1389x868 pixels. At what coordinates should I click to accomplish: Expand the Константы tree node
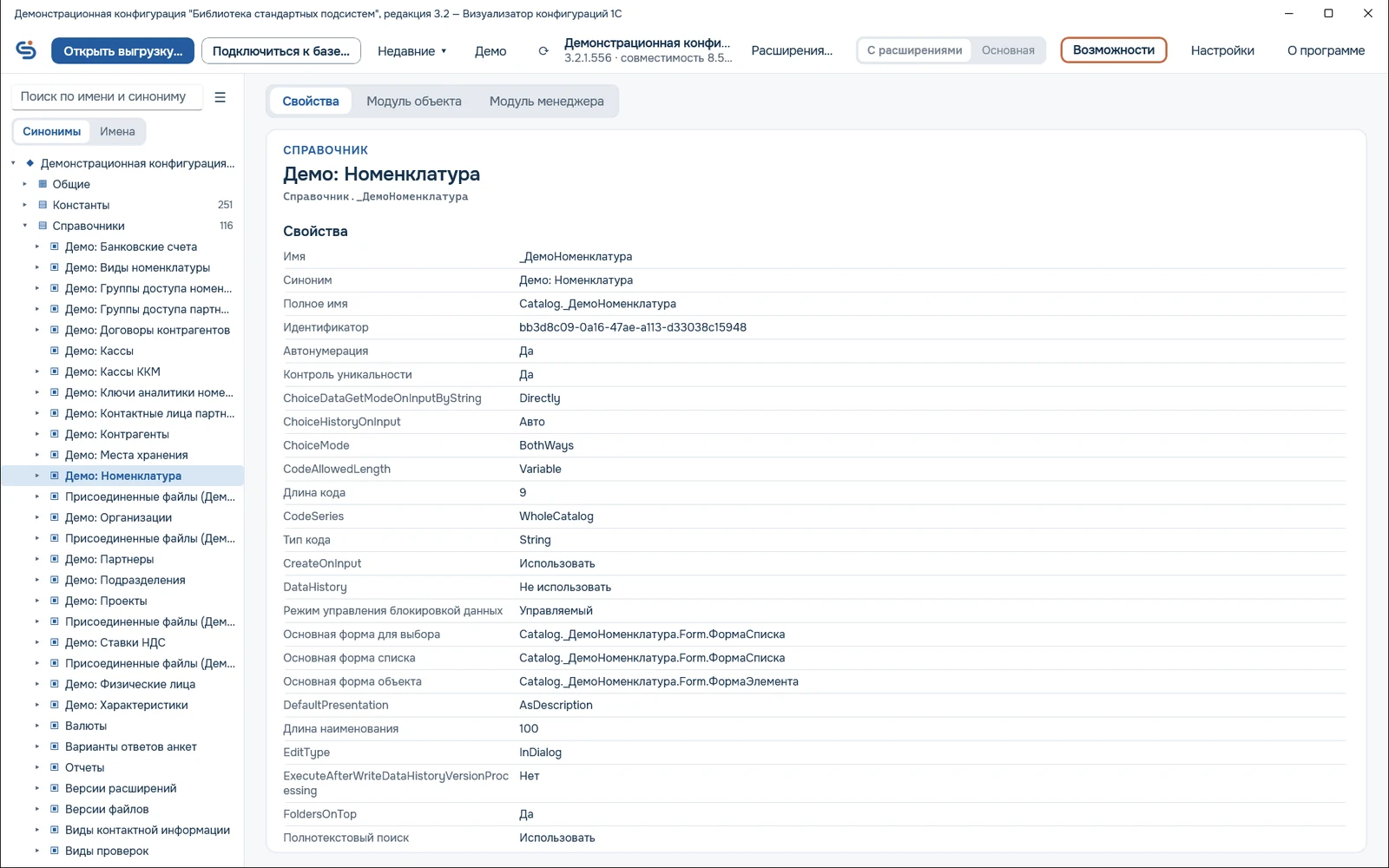coord(25,205)
